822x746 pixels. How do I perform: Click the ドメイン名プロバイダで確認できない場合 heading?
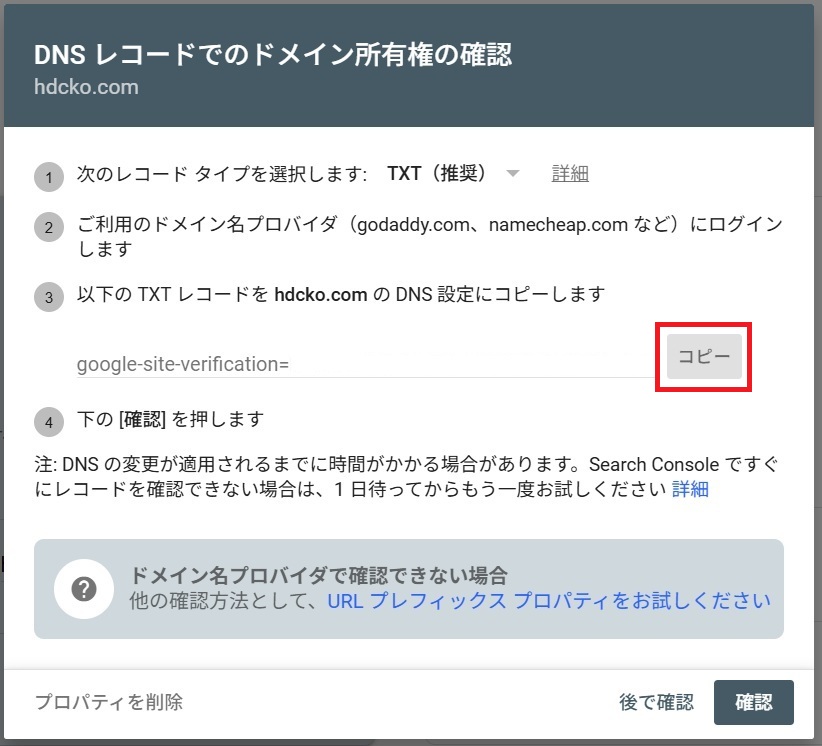pos(319,575)
